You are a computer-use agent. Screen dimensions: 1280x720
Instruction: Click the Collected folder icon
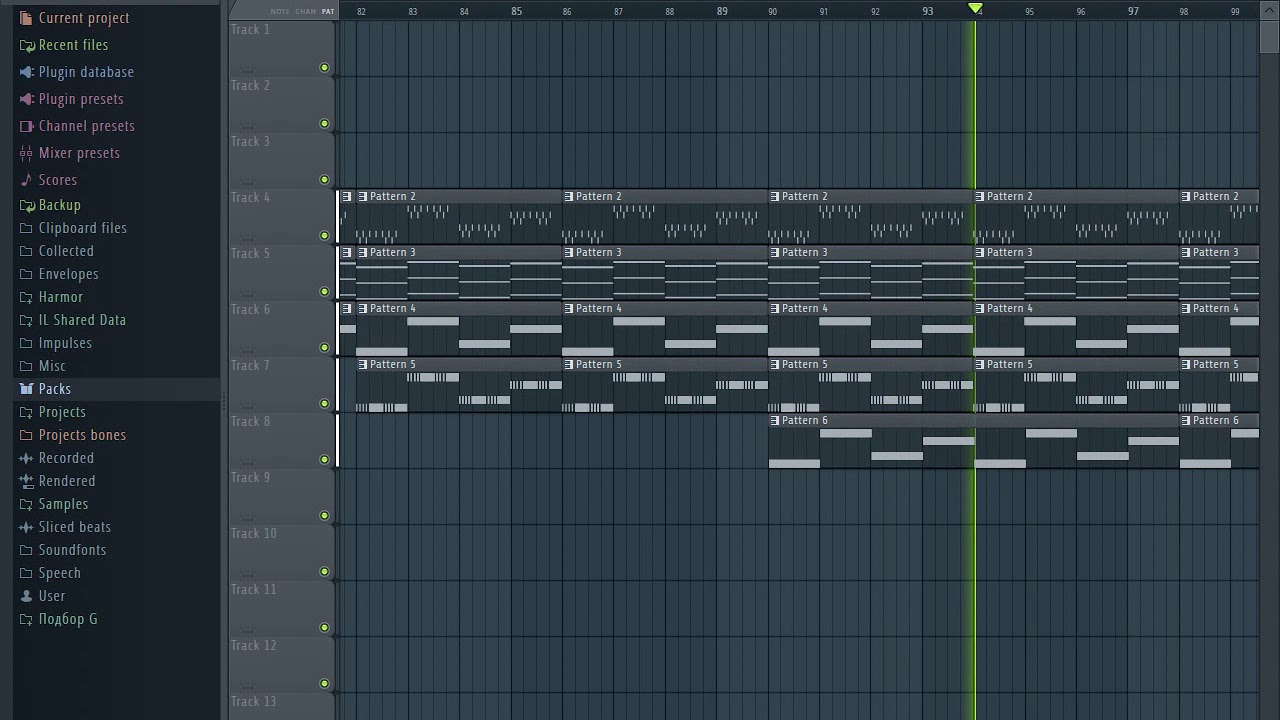tap(26, 251)
